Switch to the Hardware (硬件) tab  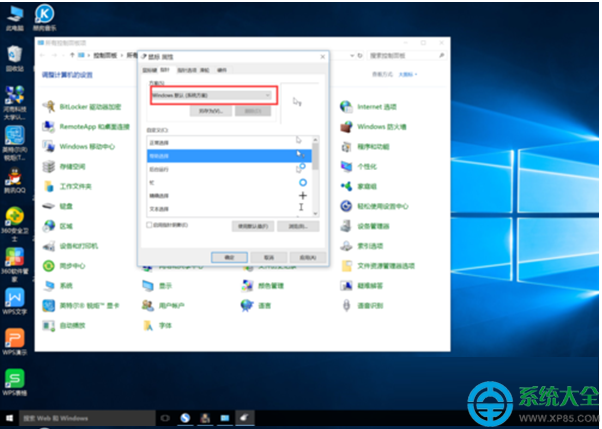[222, 70]
